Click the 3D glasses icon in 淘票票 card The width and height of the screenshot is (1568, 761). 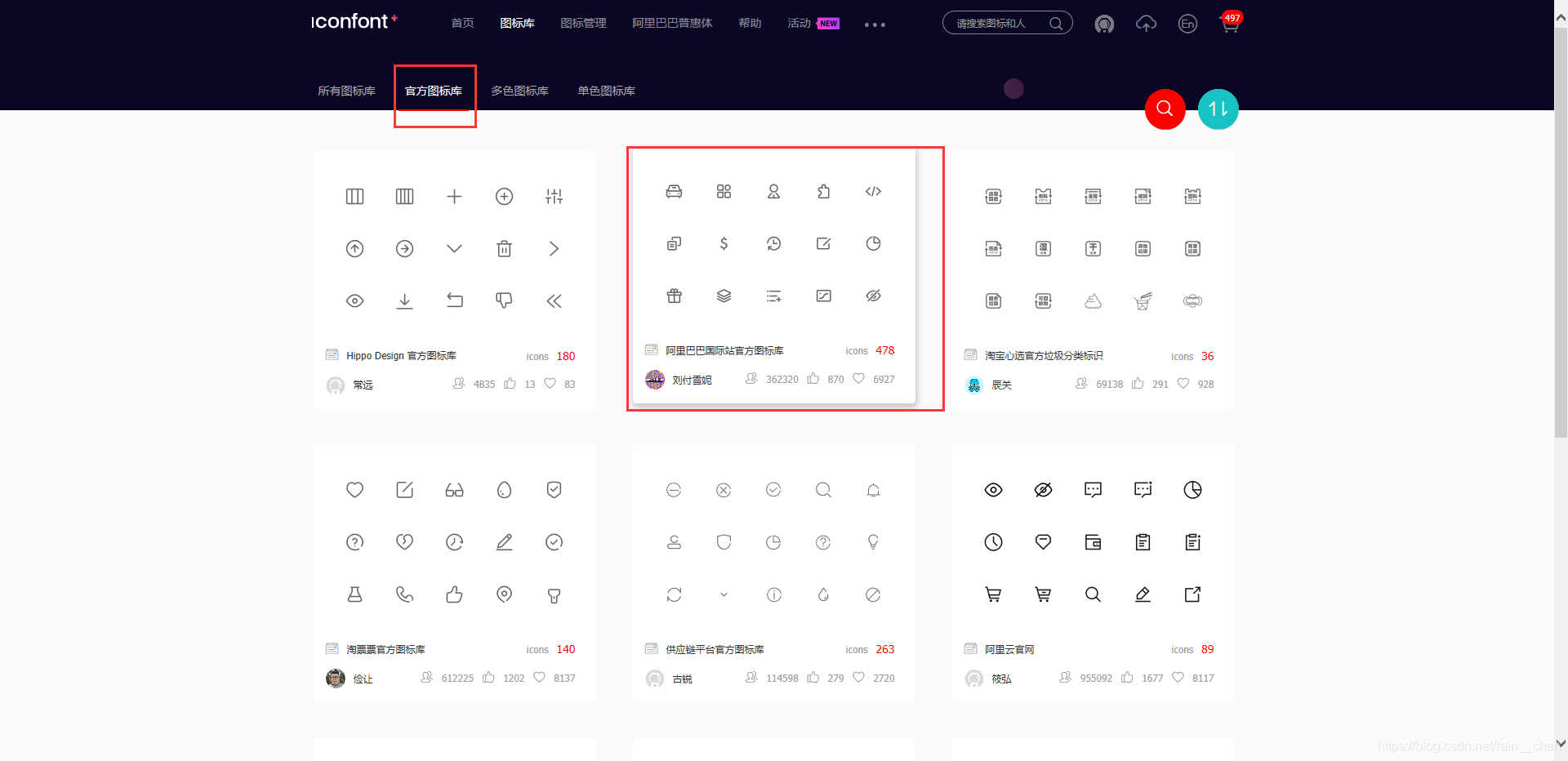click(454, 490)
